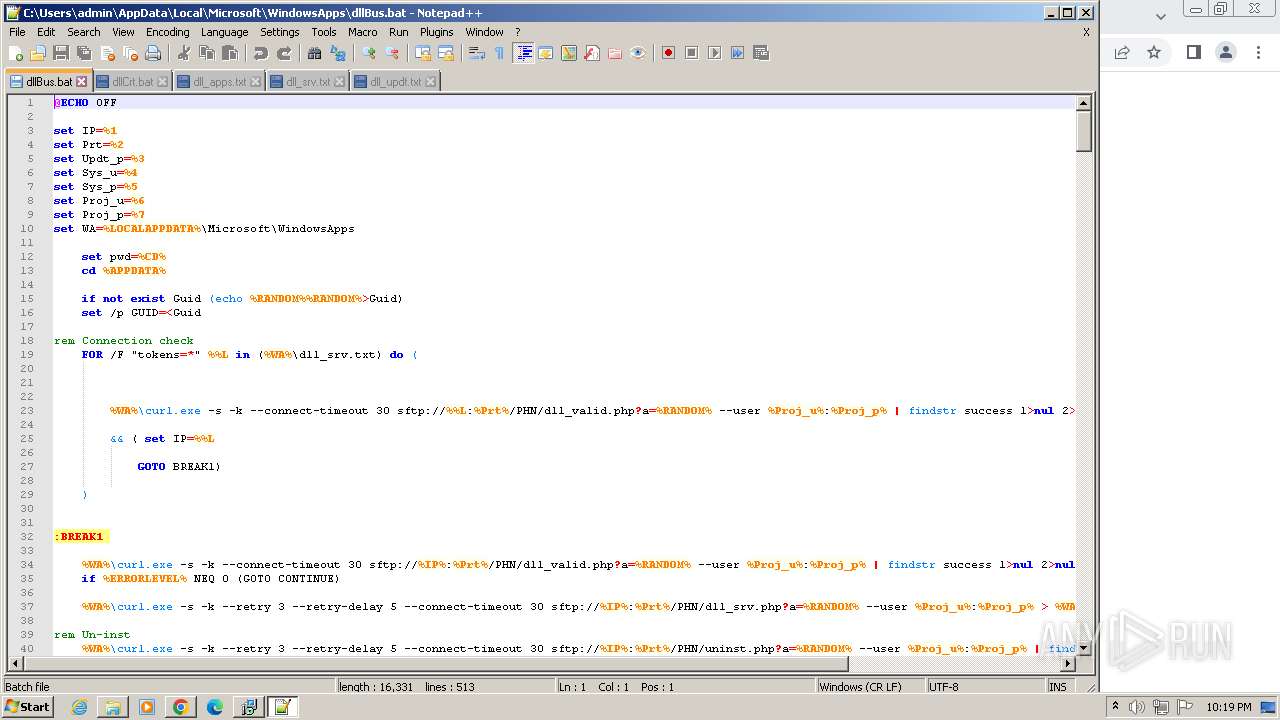Toggle show all characters pilcrow icon
The width and height of the screenshot is (1280, 720).
[x=500, y=53]
